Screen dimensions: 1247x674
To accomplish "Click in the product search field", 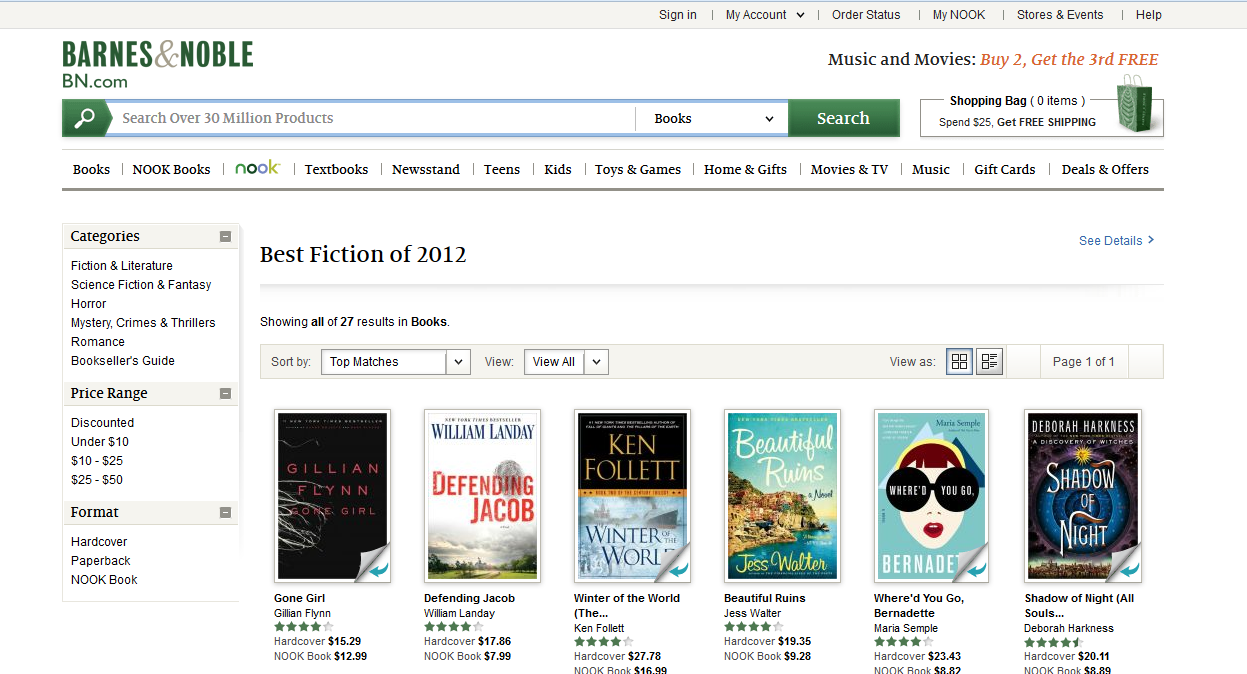I will coord(370,118).
